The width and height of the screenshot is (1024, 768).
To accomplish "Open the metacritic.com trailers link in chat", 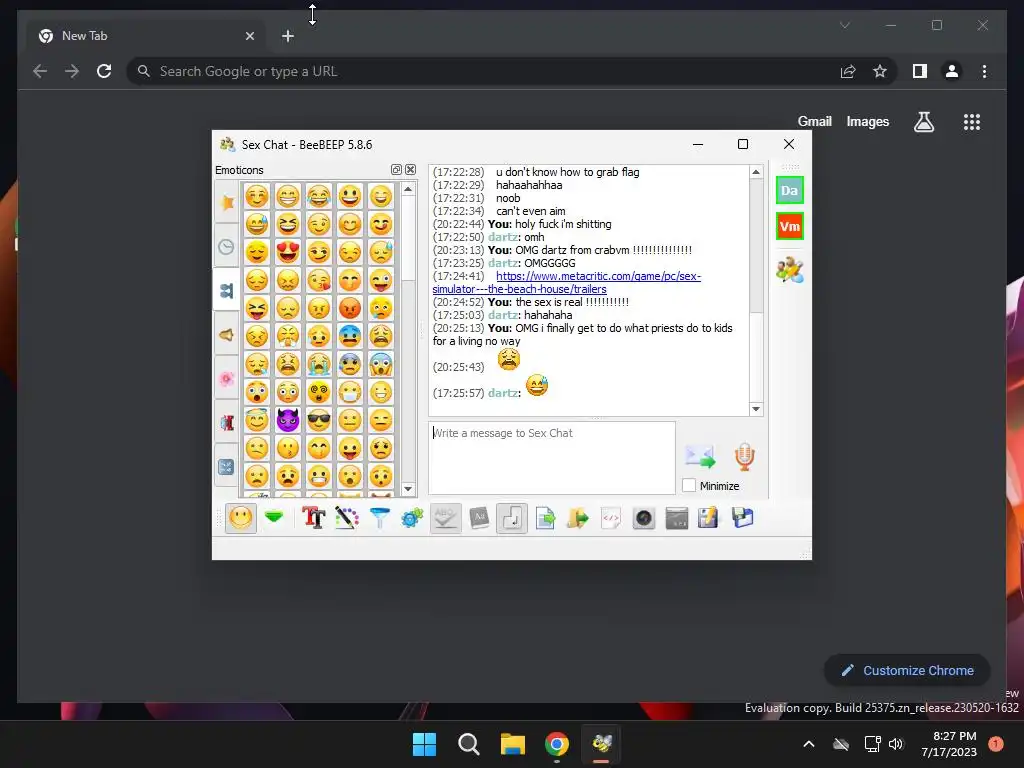I will (x=567, y=282).
